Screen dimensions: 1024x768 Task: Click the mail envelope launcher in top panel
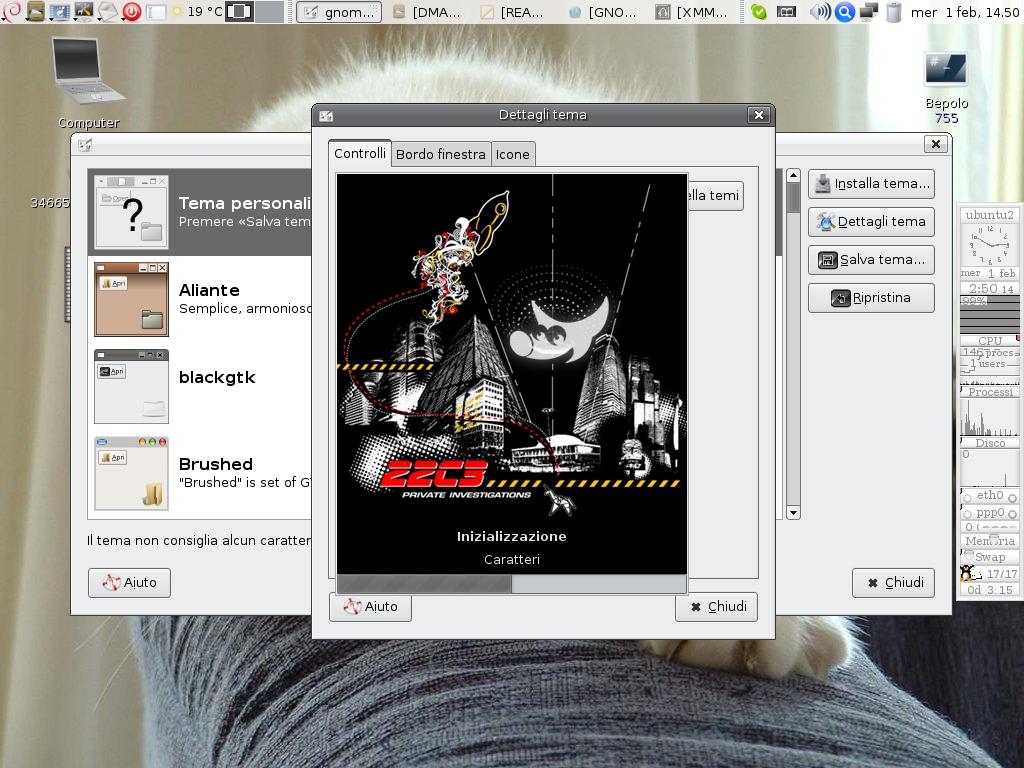[107, 11]
